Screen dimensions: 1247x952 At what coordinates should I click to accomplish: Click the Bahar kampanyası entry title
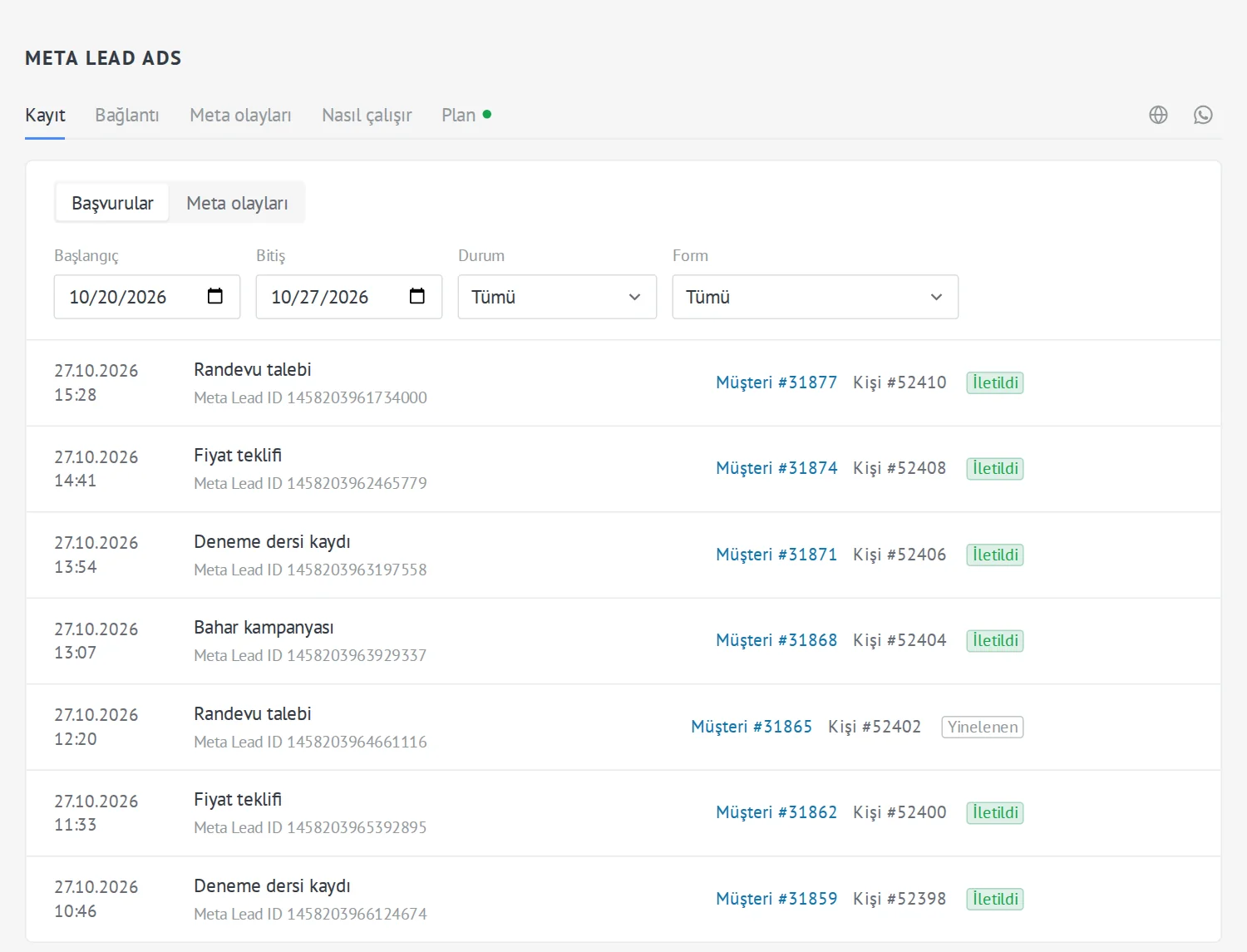click(x=264, y=628)
